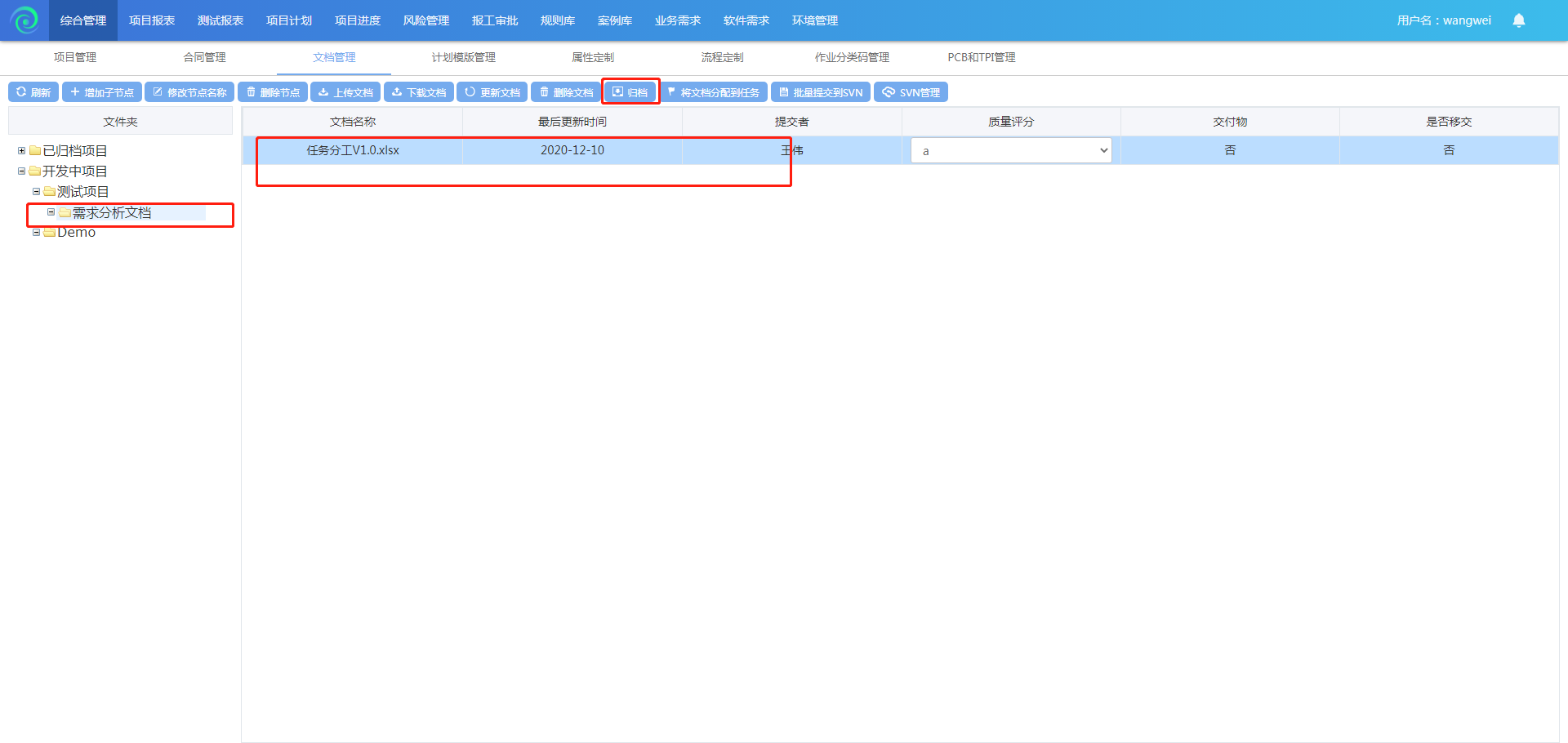Click the 刷新 refresh button
1568x743 pixels.
[x=33, y=92]
